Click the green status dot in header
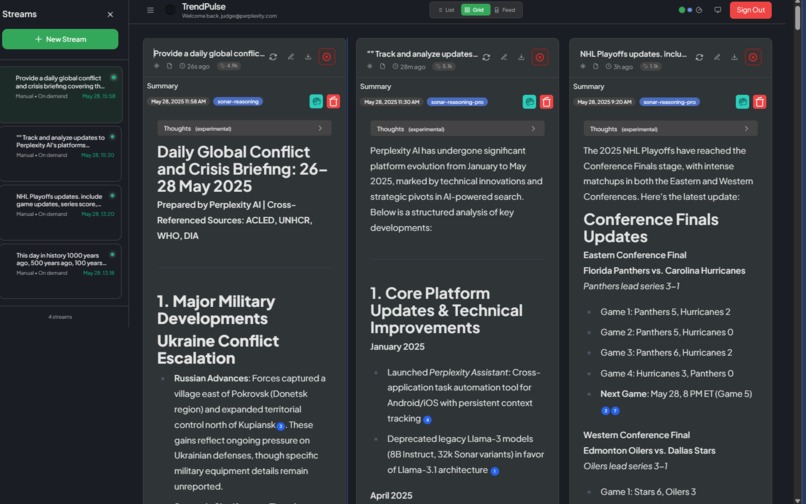This screenshot has width=806, height=504. 682,10
